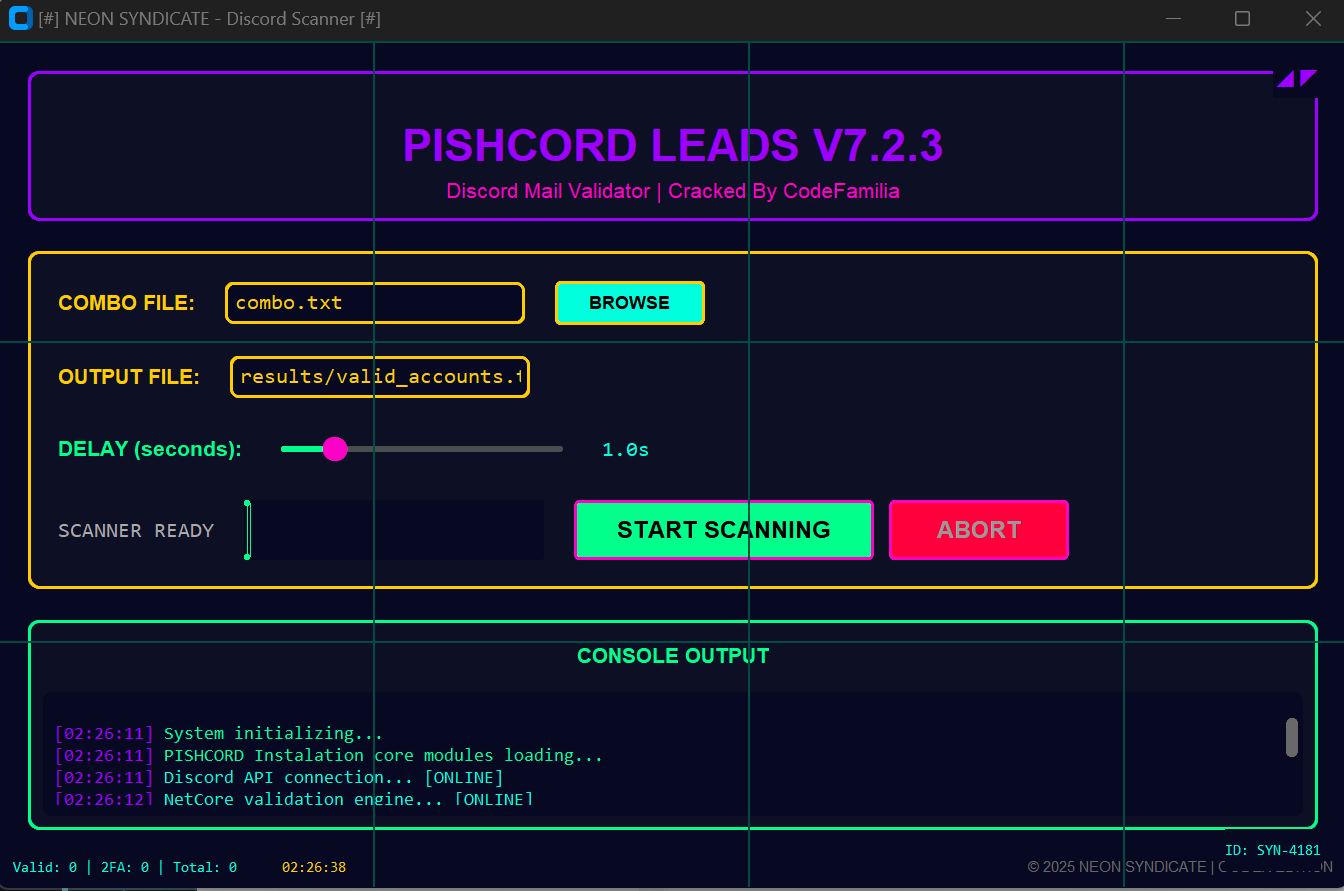Focus the COMBO FILE text field
This screenshot has height=891, width=1344.
coord(375,303)
